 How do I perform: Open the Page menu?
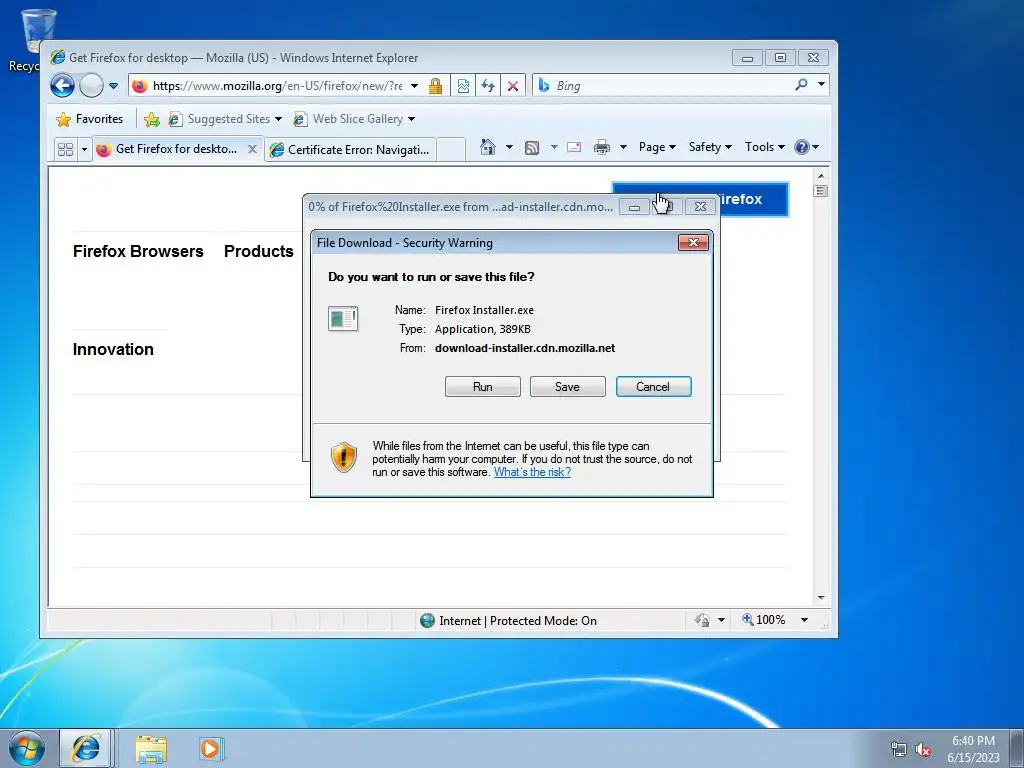[657, 147]
